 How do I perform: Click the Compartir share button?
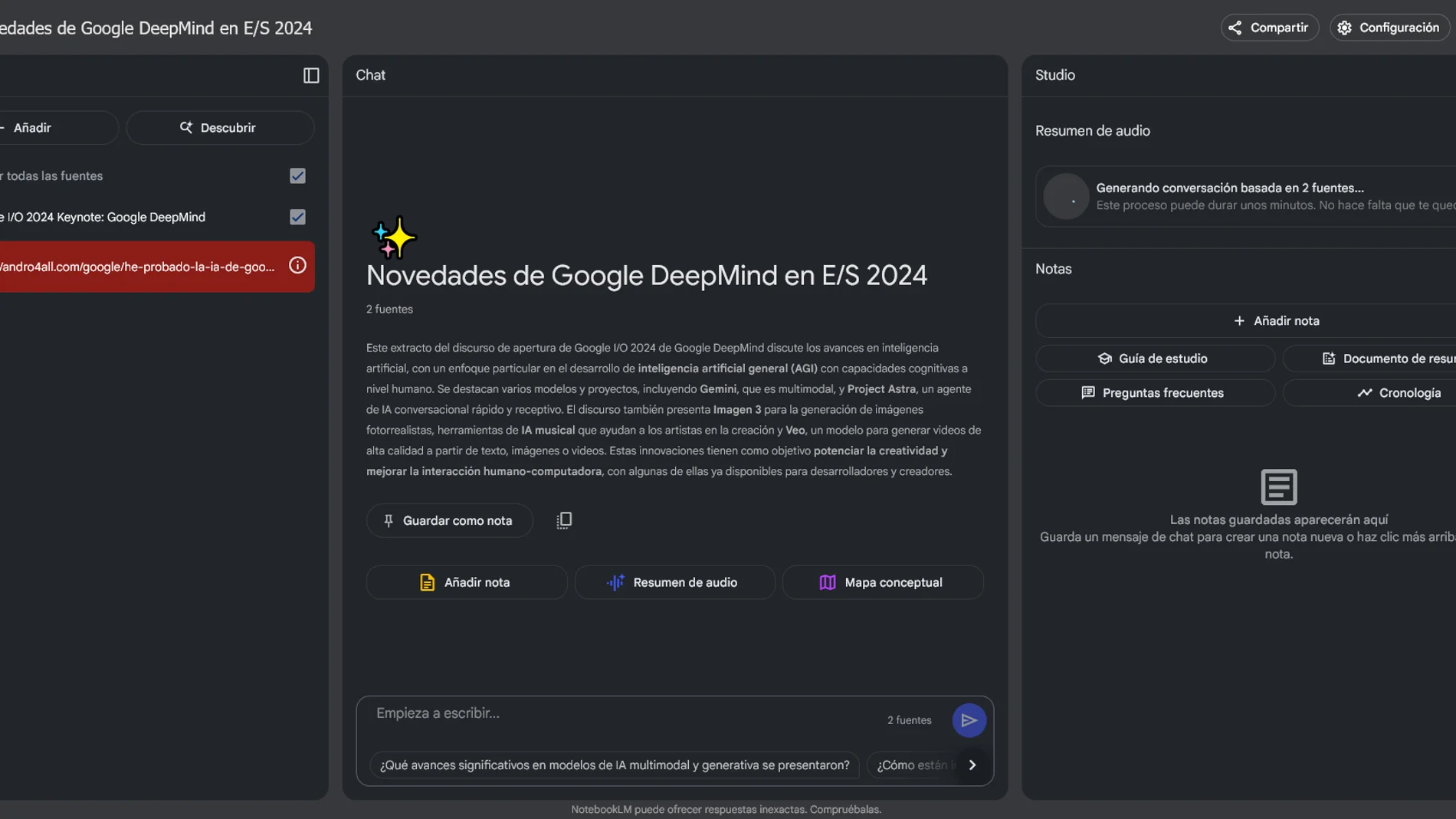tap(1269, 28)
